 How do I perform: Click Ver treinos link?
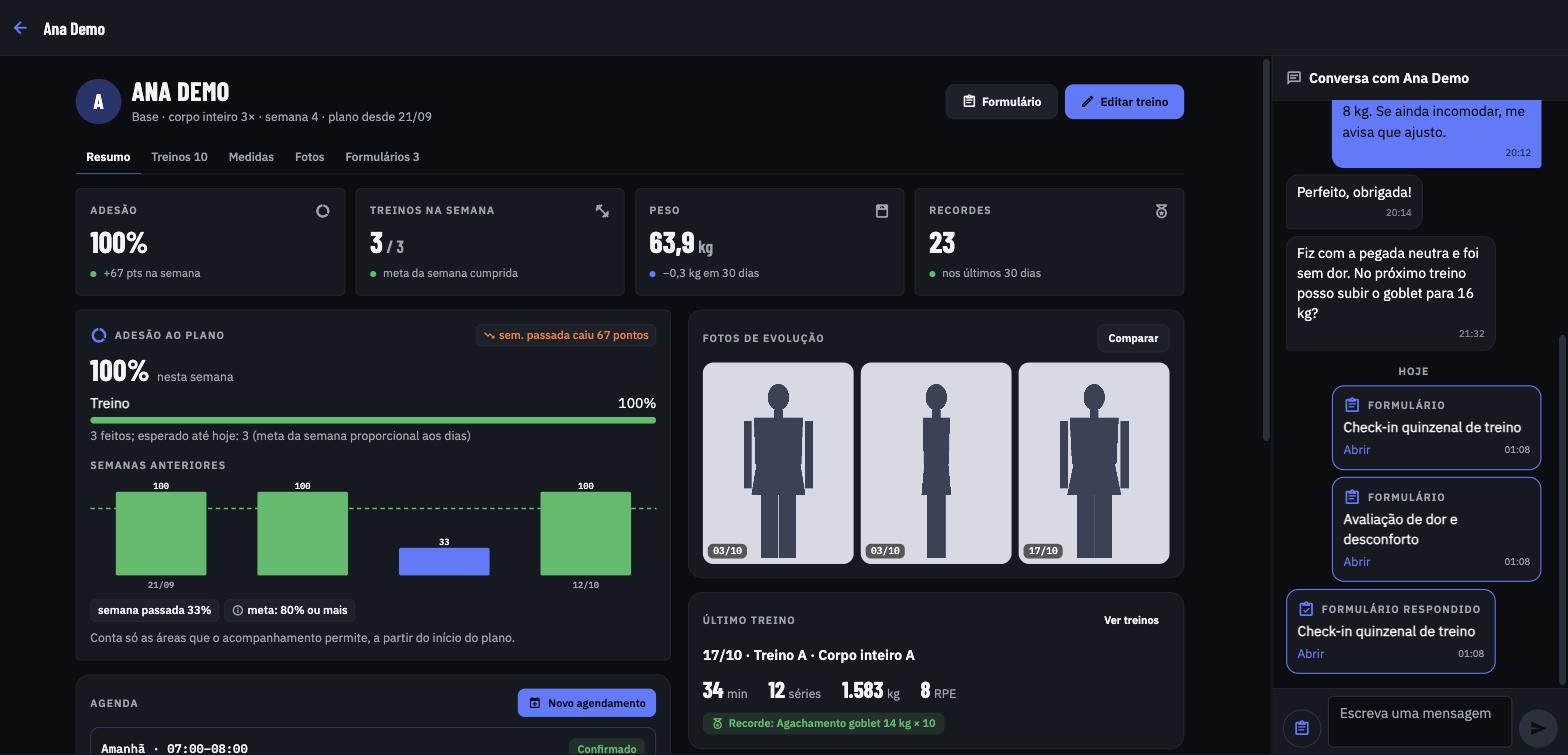pos(1131,620)
